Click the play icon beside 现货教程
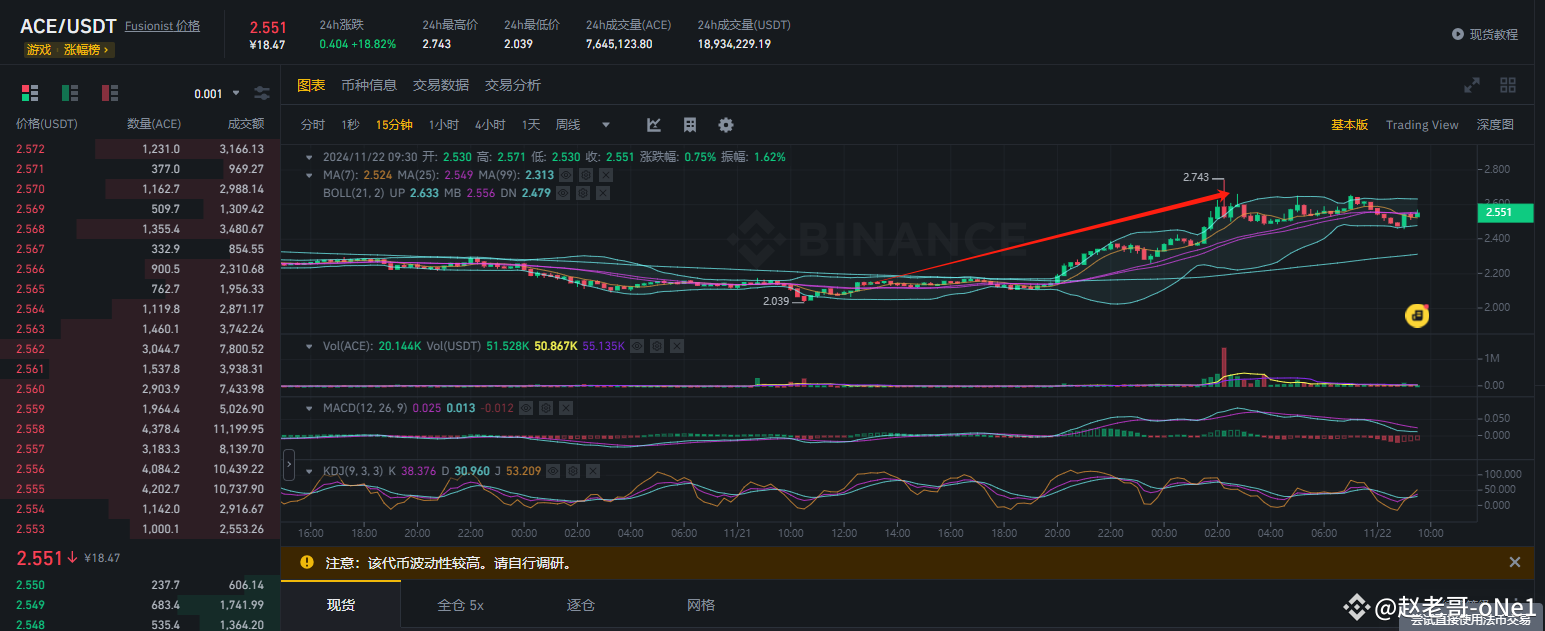 [1458, 34]
